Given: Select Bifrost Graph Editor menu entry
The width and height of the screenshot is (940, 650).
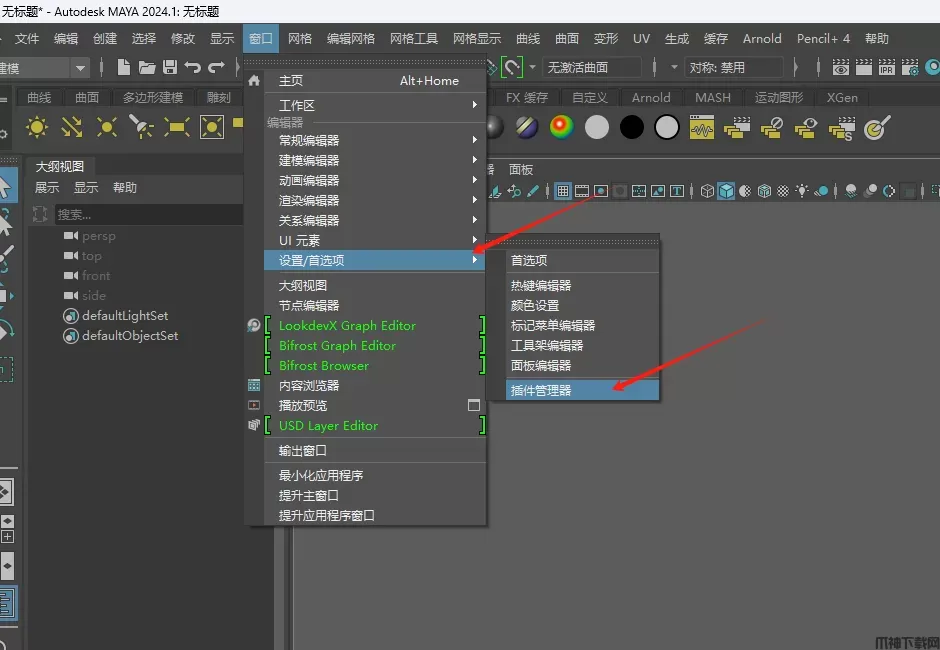Looking at the screenshot, I should [x=337, y=345].
